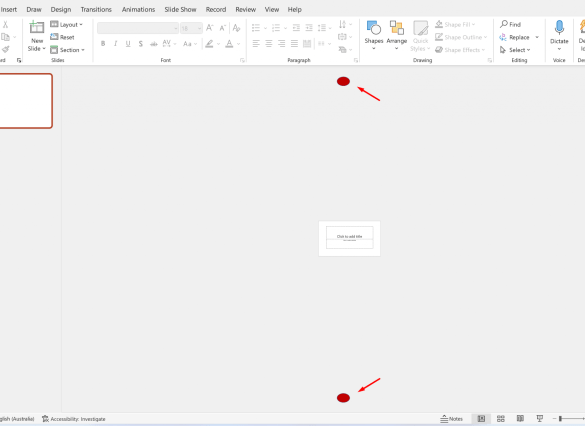Open the Line Spacing menu

tap(324, 28)
